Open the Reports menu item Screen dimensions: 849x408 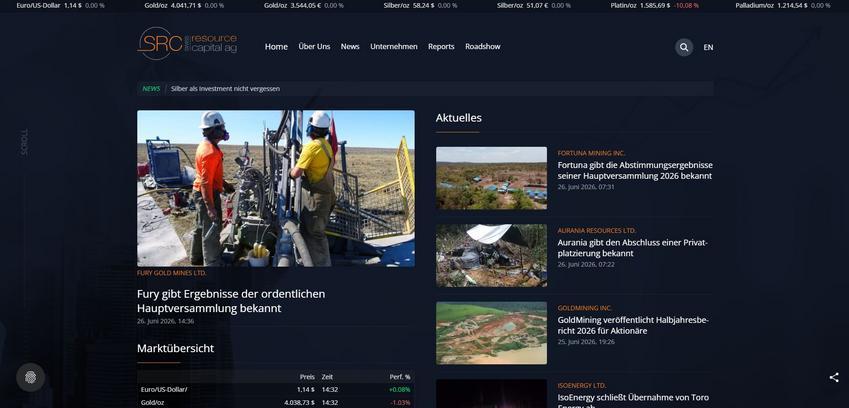(x=441, y=47)
